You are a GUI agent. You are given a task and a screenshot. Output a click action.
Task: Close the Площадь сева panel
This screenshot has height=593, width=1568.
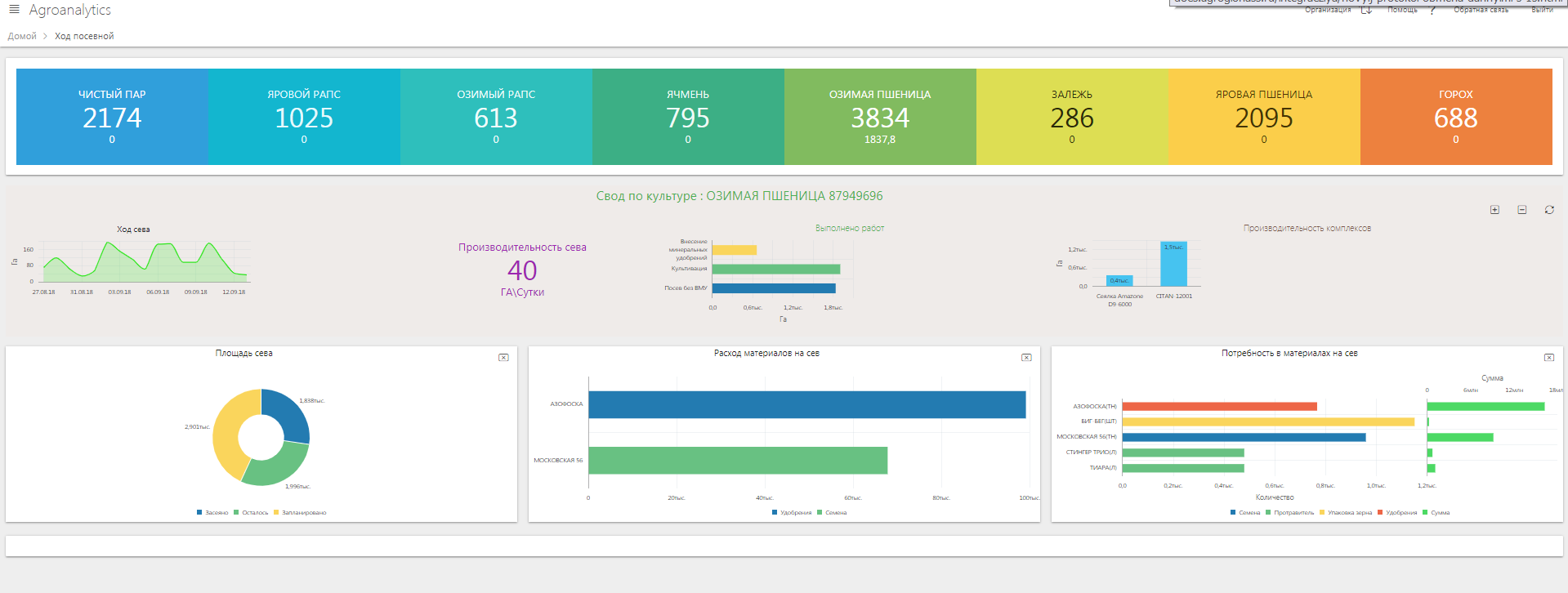coord(503,358)
